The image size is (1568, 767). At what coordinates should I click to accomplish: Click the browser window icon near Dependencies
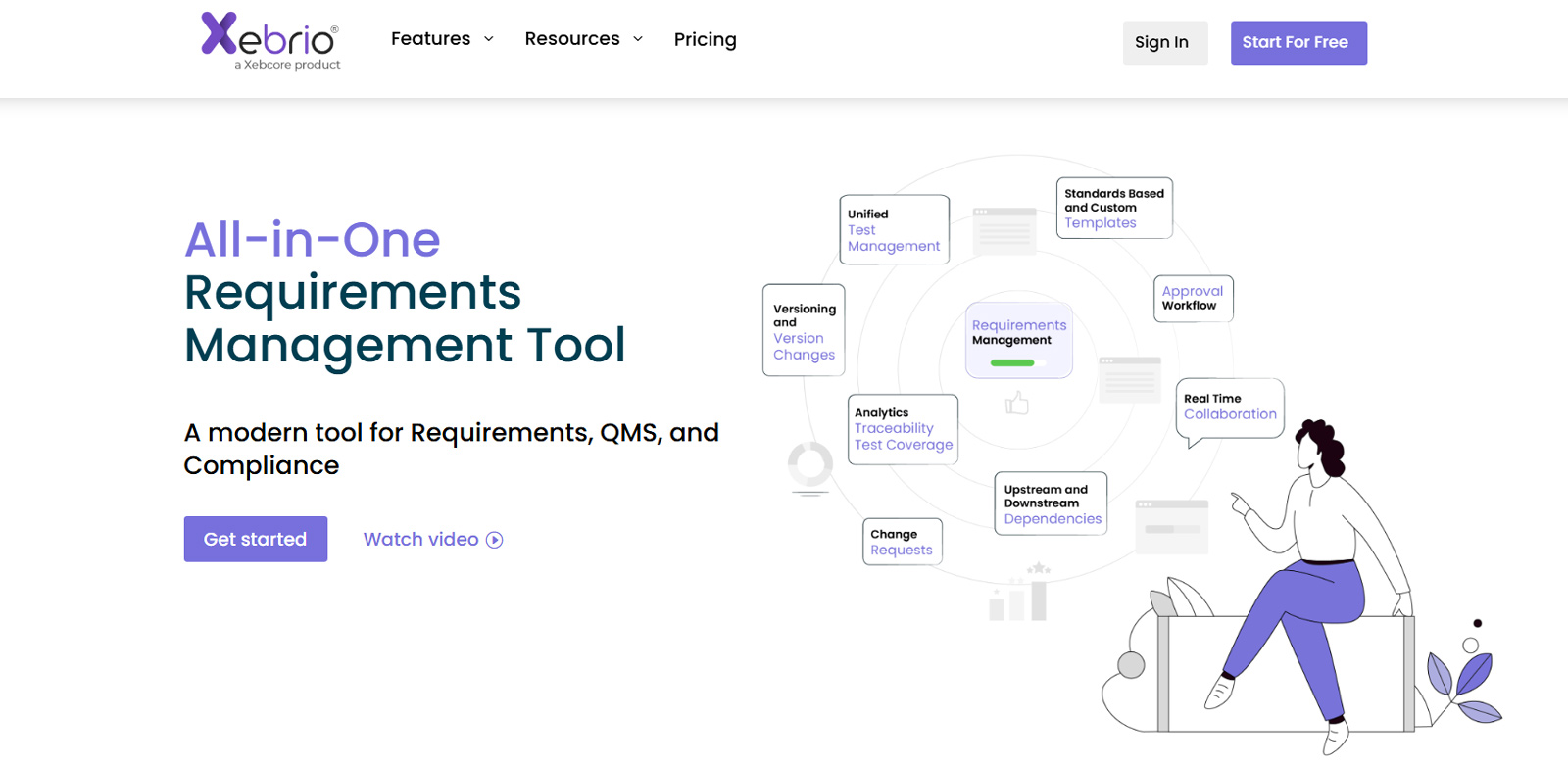pos(1171,527)
